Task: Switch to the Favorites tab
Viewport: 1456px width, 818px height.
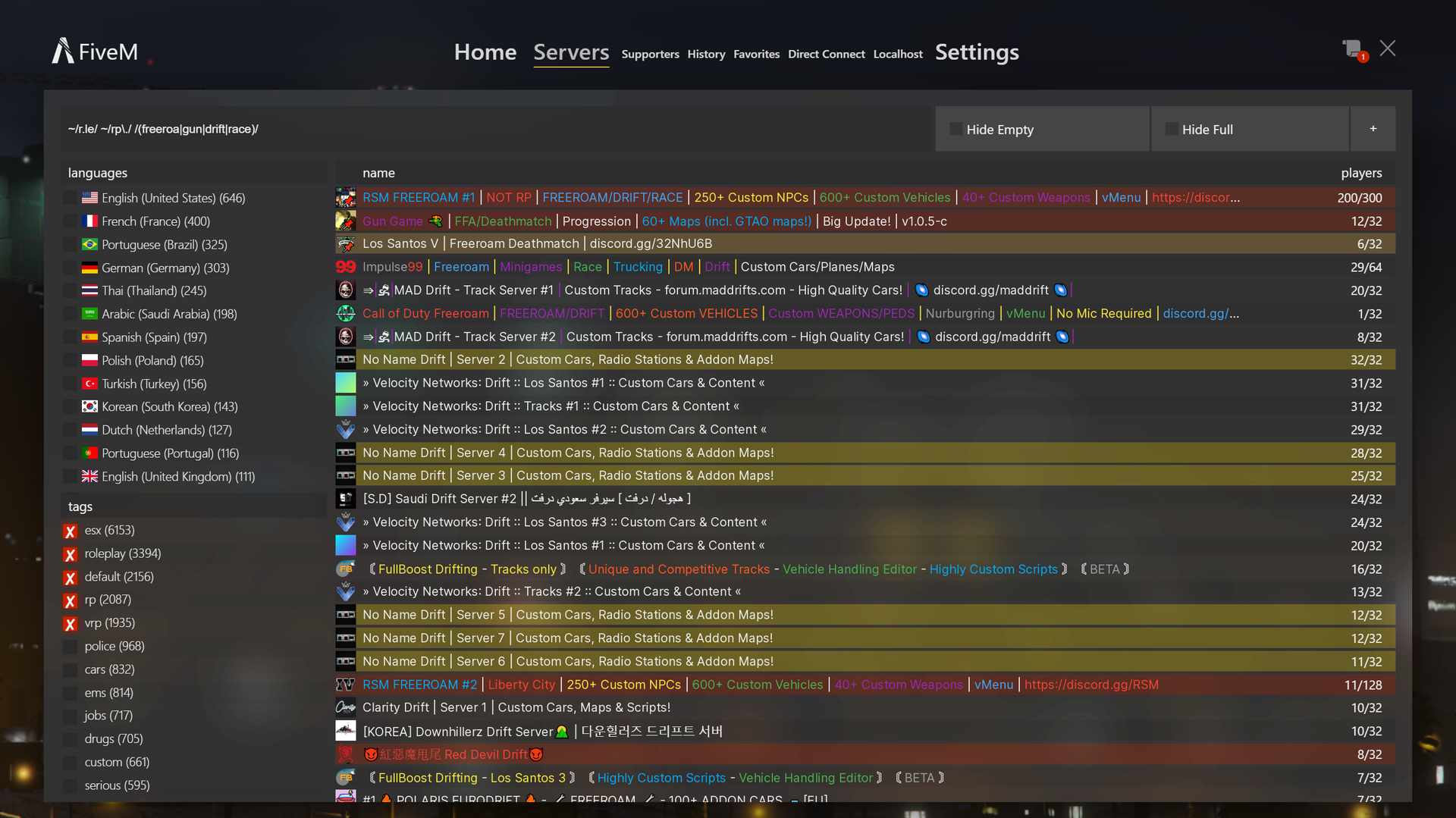Action: (756, 55)
